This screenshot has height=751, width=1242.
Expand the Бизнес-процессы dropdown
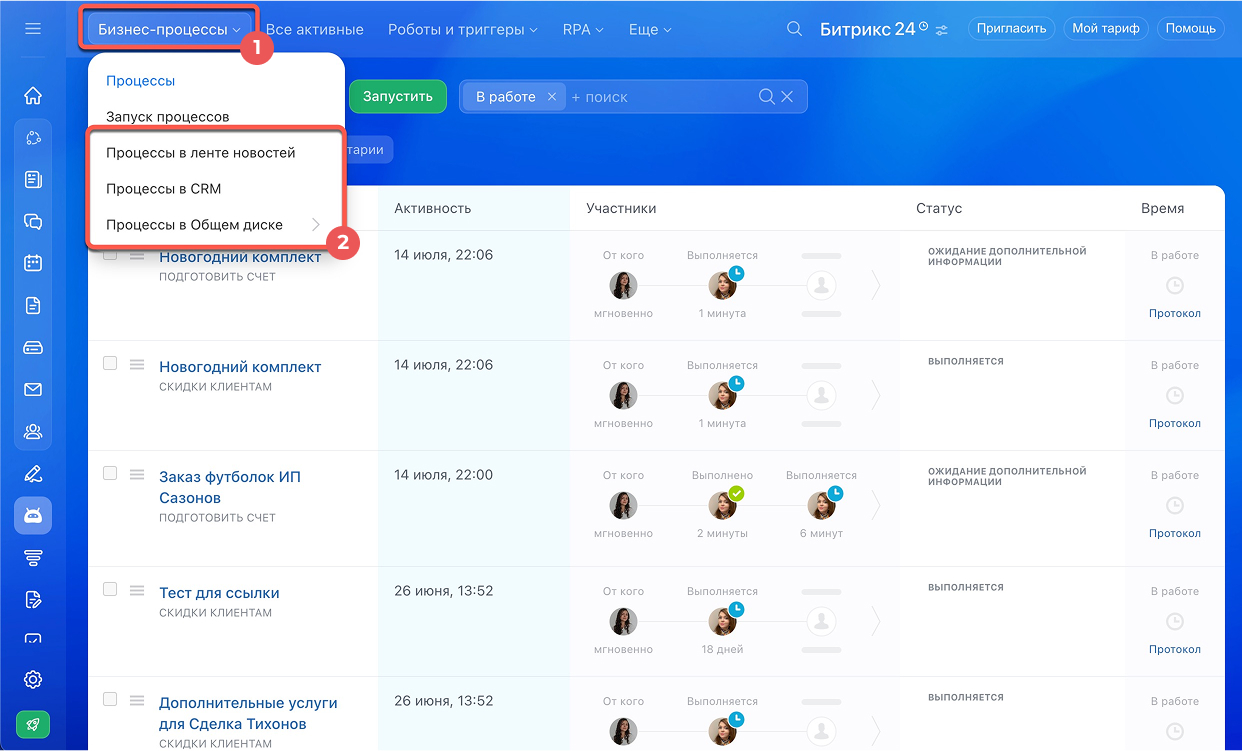point(169,29)
